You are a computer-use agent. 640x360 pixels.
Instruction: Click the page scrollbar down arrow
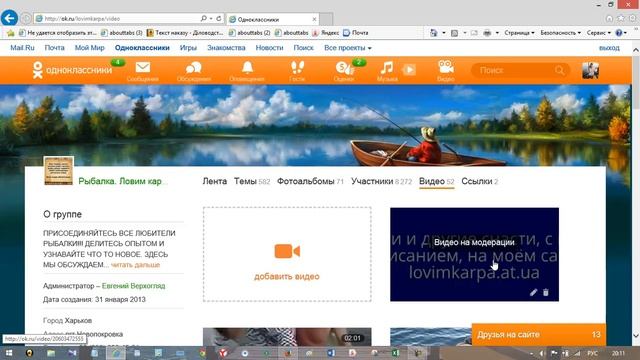tap(636, 336)
